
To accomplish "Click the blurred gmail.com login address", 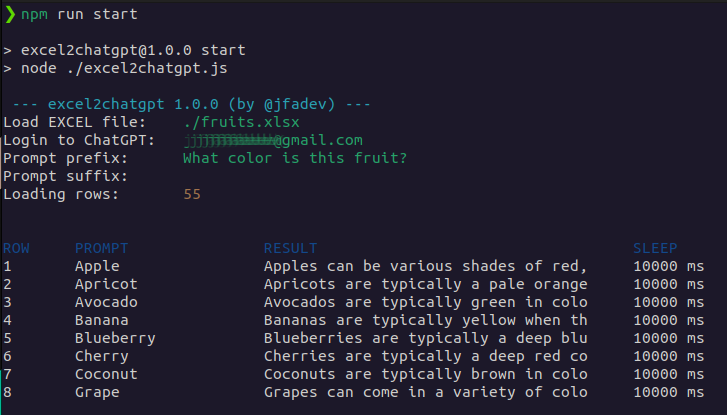I will [x=273, y=140].
